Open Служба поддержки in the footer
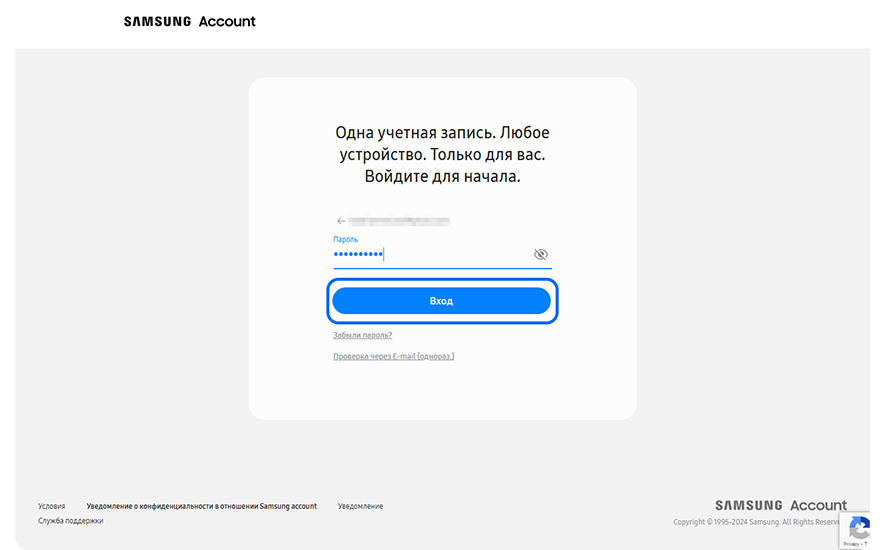The image size is (885, 550). (70, 521)
